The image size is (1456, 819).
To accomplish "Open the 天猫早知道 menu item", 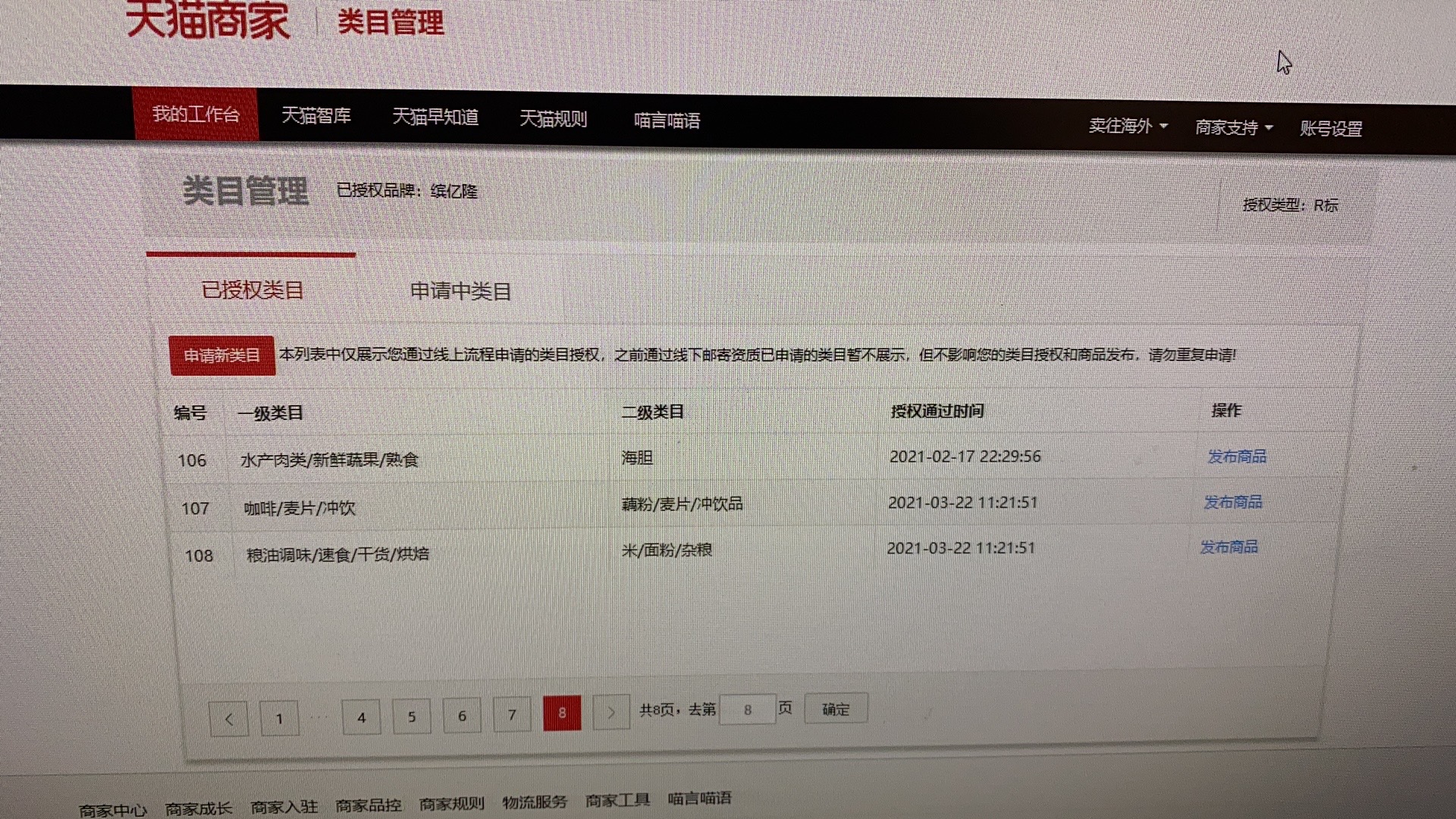I will coord(435,117).
